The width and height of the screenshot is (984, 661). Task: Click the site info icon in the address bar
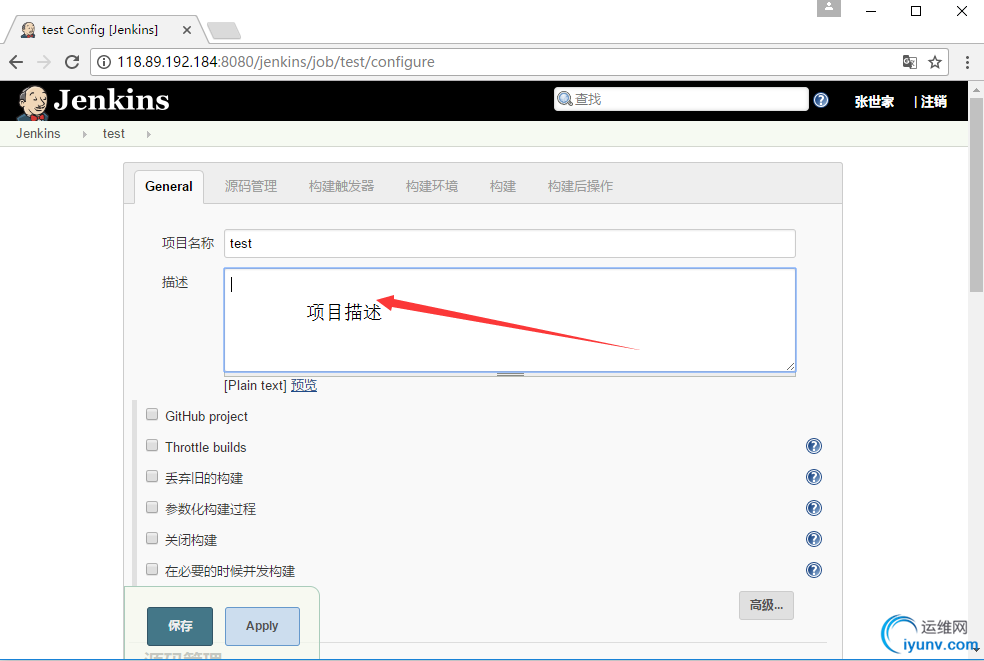click(104, 62)
